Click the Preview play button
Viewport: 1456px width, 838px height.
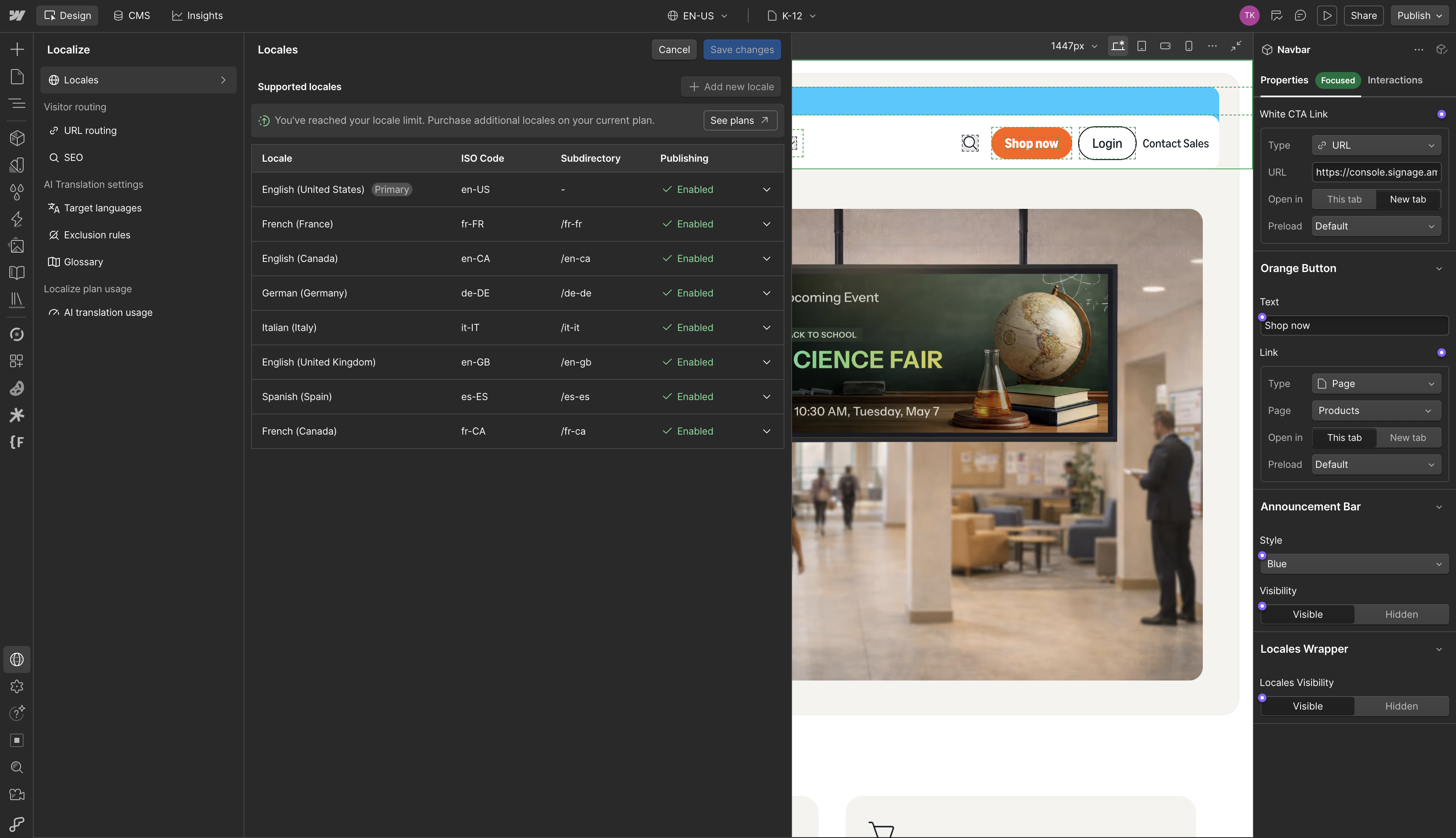tap(1327, 16)
